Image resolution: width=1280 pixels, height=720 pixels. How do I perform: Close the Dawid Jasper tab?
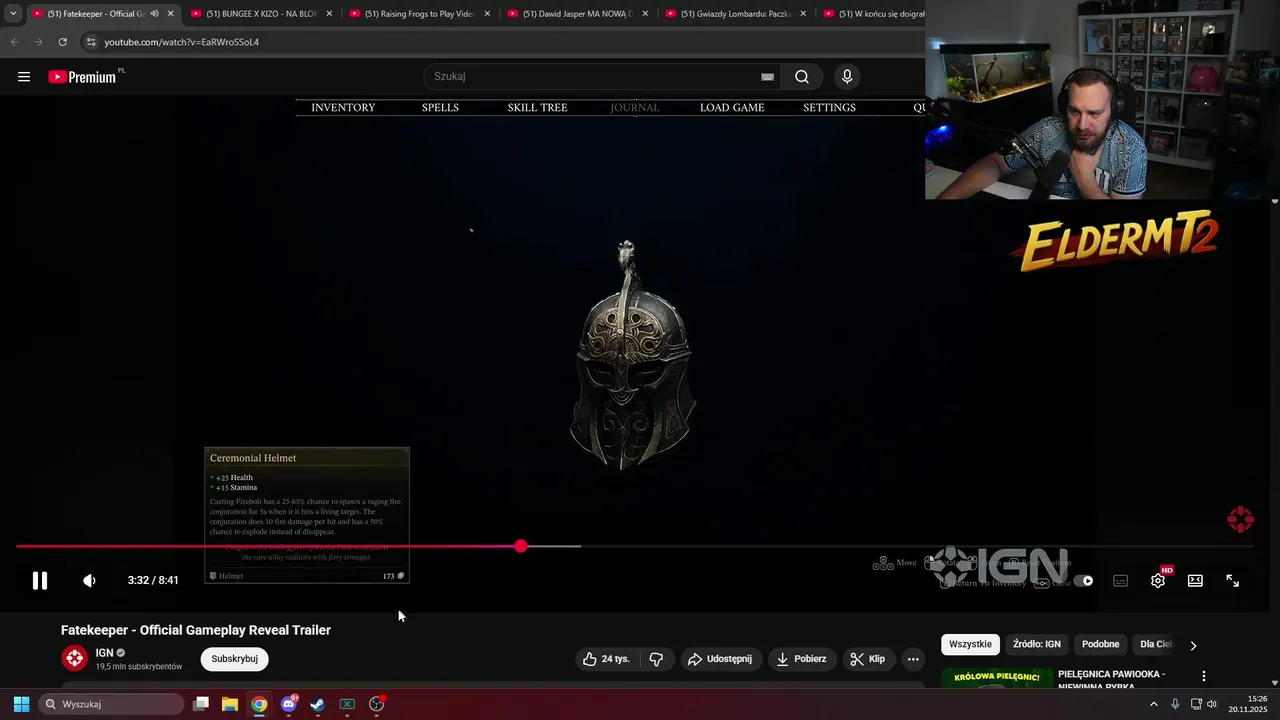645,14
